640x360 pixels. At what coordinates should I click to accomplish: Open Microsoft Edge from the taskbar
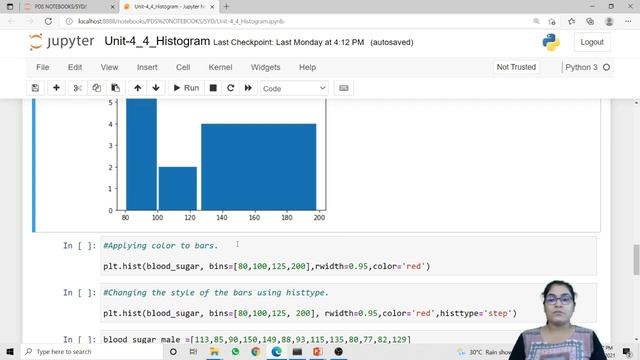tap(276, 351)
